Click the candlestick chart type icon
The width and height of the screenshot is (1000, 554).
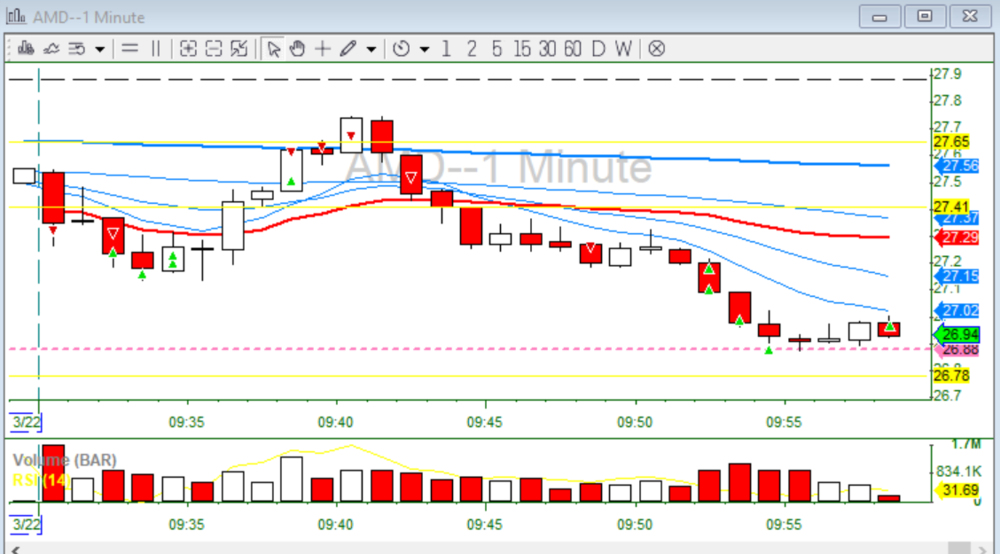(25, 48)
